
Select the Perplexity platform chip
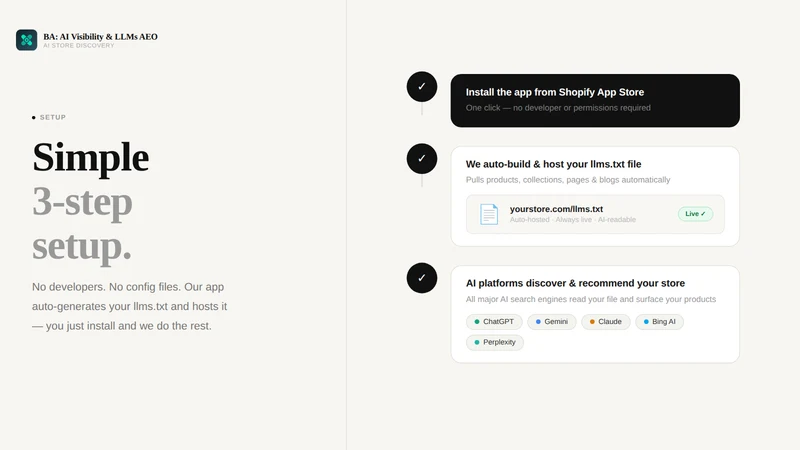[x=495, y=342]
